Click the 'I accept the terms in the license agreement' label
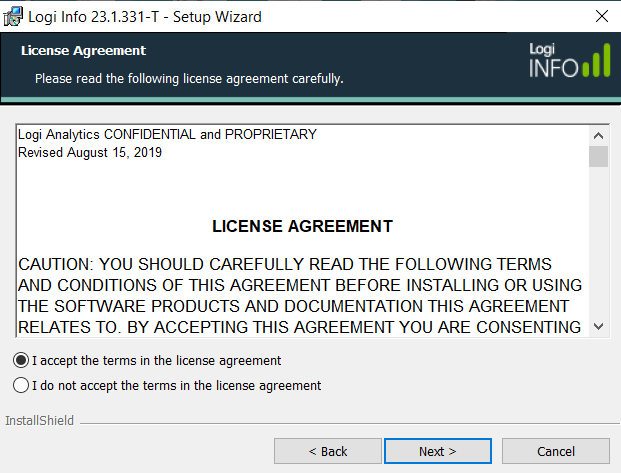 pyautogui.click(x=156, y=360)
